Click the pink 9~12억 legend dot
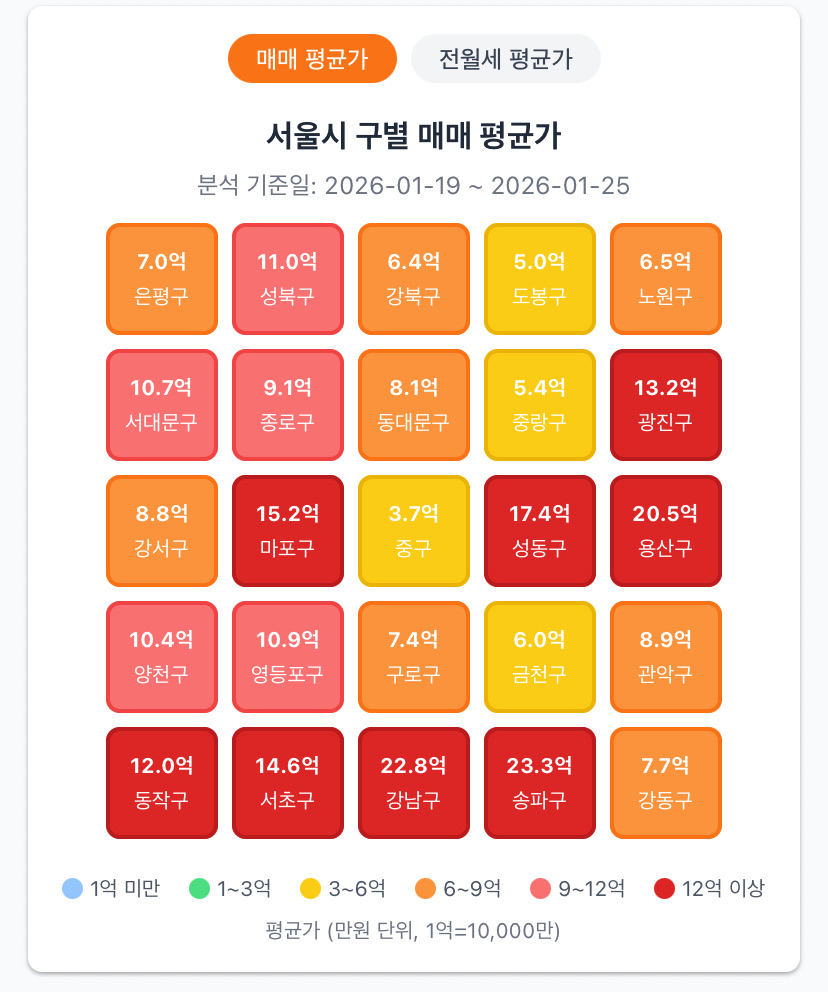The height and width of the screenshot is (992, 828). (540, 888)
